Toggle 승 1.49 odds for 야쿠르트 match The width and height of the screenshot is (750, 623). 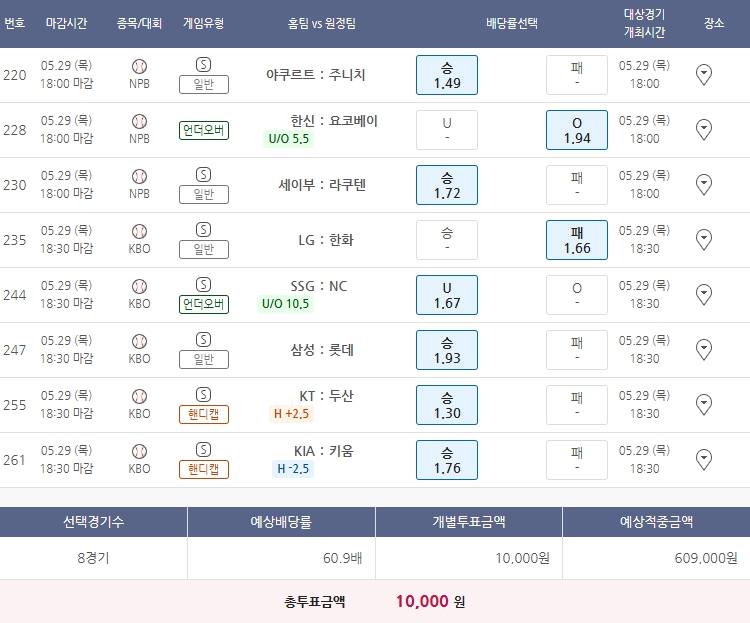pyautogui.click(x=447, y=75)
